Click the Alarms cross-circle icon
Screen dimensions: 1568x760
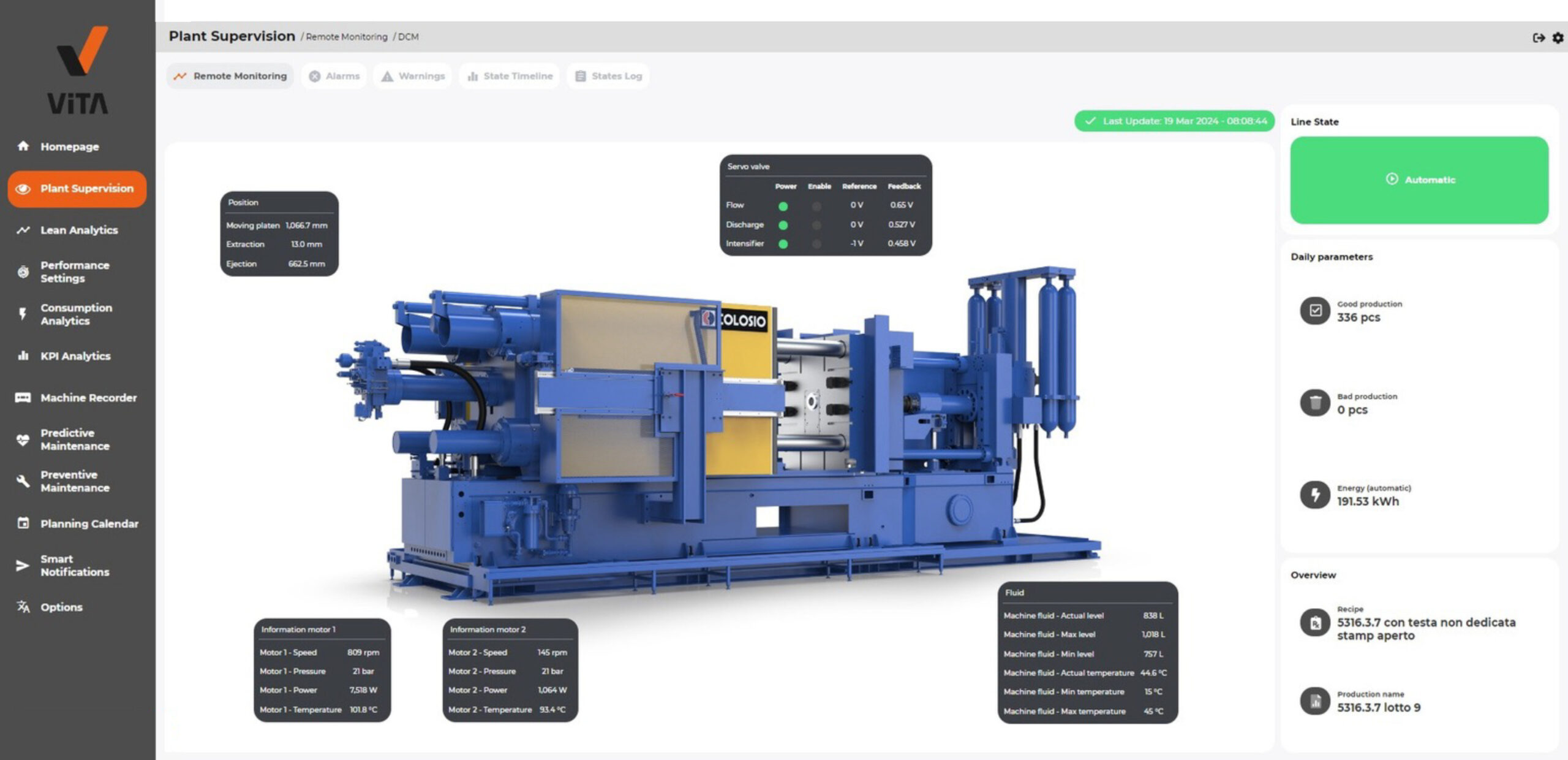tap(315, 76)
